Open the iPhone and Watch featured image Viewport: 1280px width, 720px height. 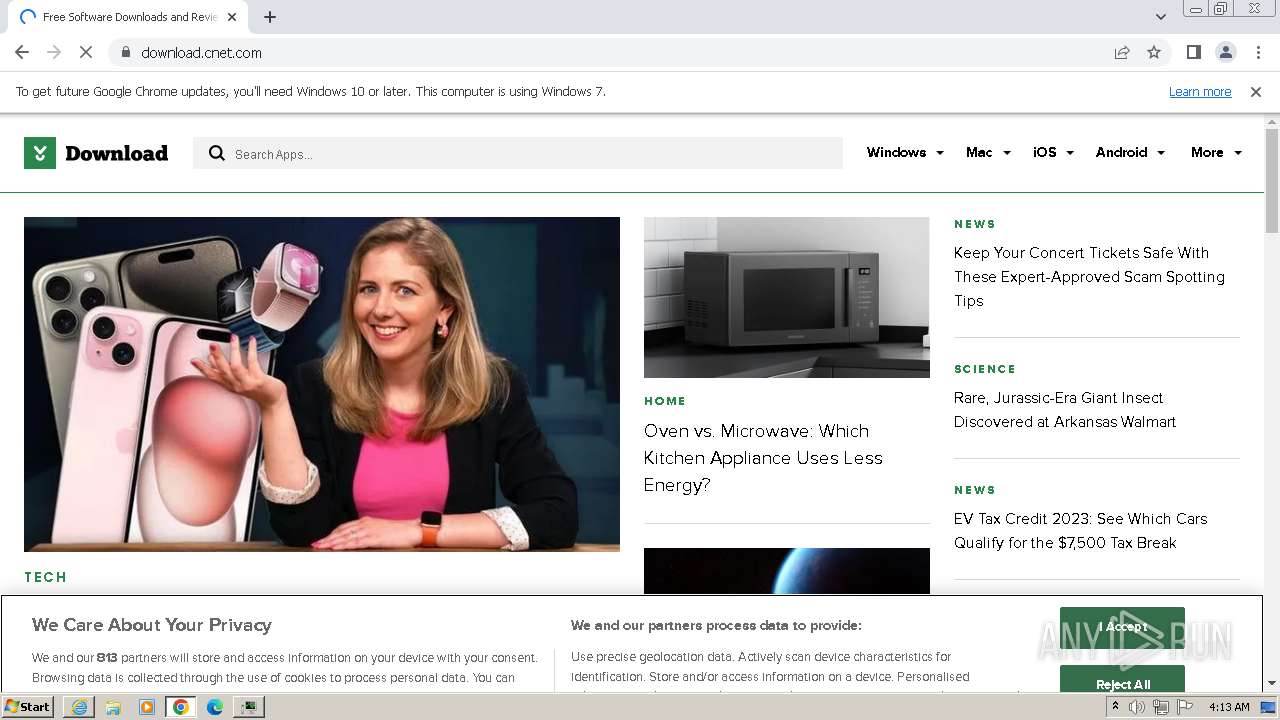[322, 384]
